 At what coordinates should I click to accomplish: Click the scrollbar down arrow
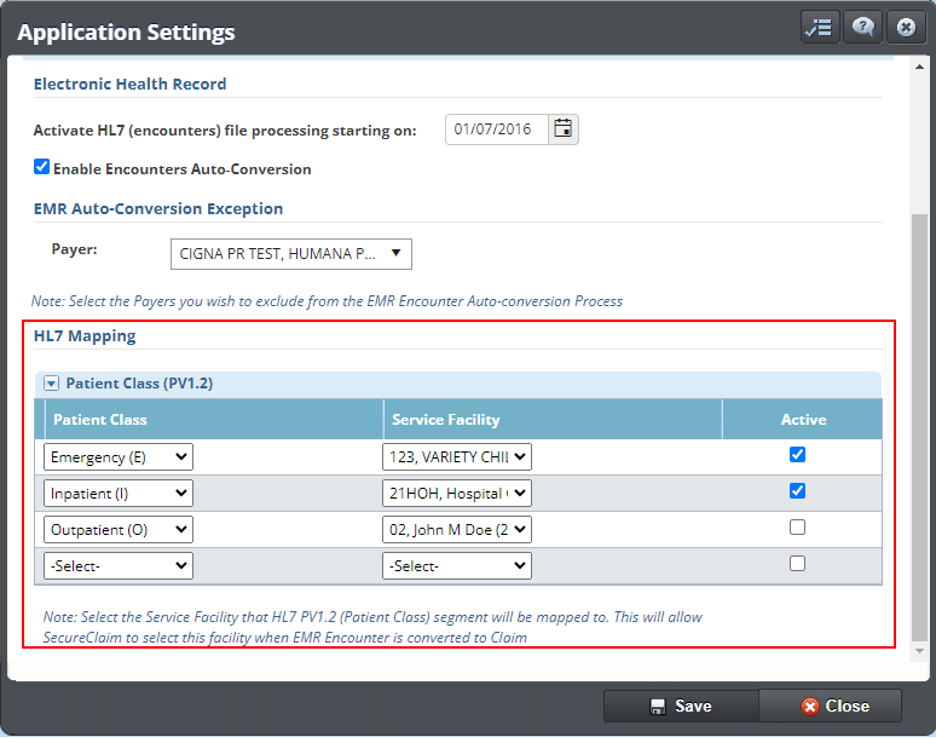921,652
